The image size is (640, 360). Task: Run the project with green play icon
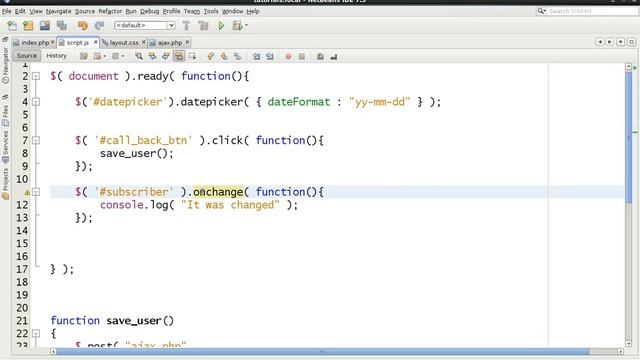[x=221, y=26]
